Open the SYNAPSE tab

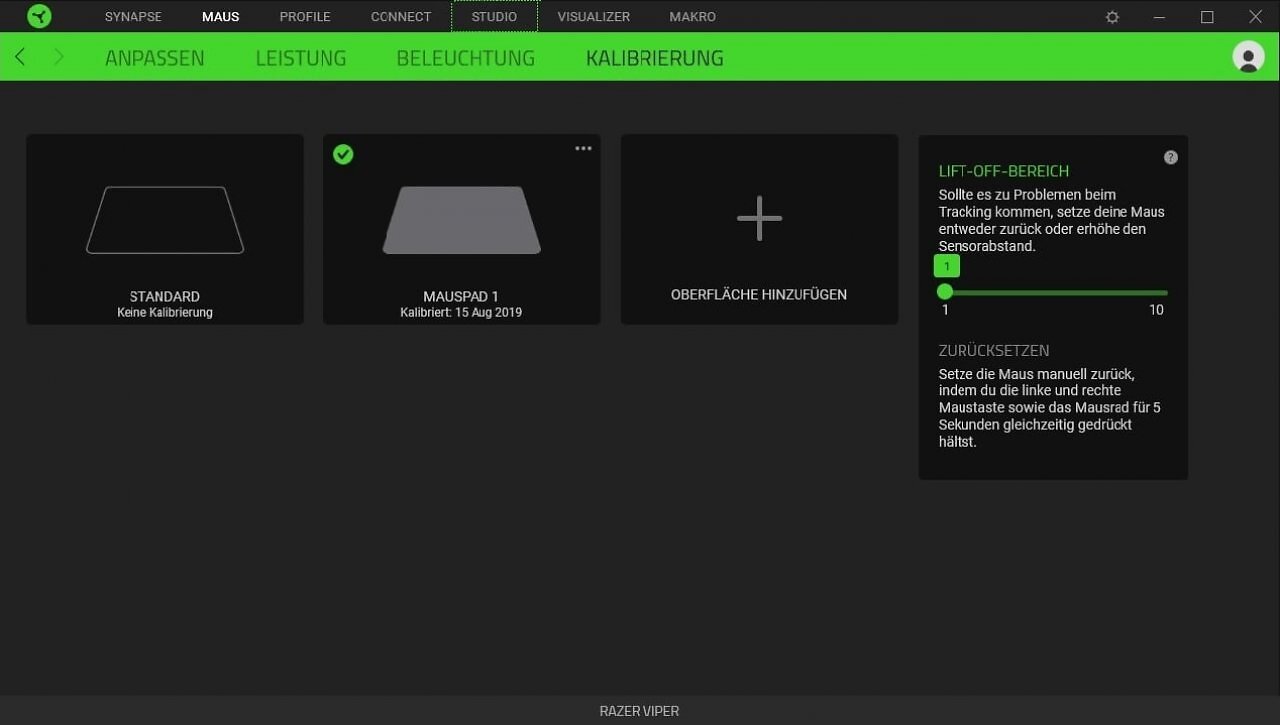133,17
